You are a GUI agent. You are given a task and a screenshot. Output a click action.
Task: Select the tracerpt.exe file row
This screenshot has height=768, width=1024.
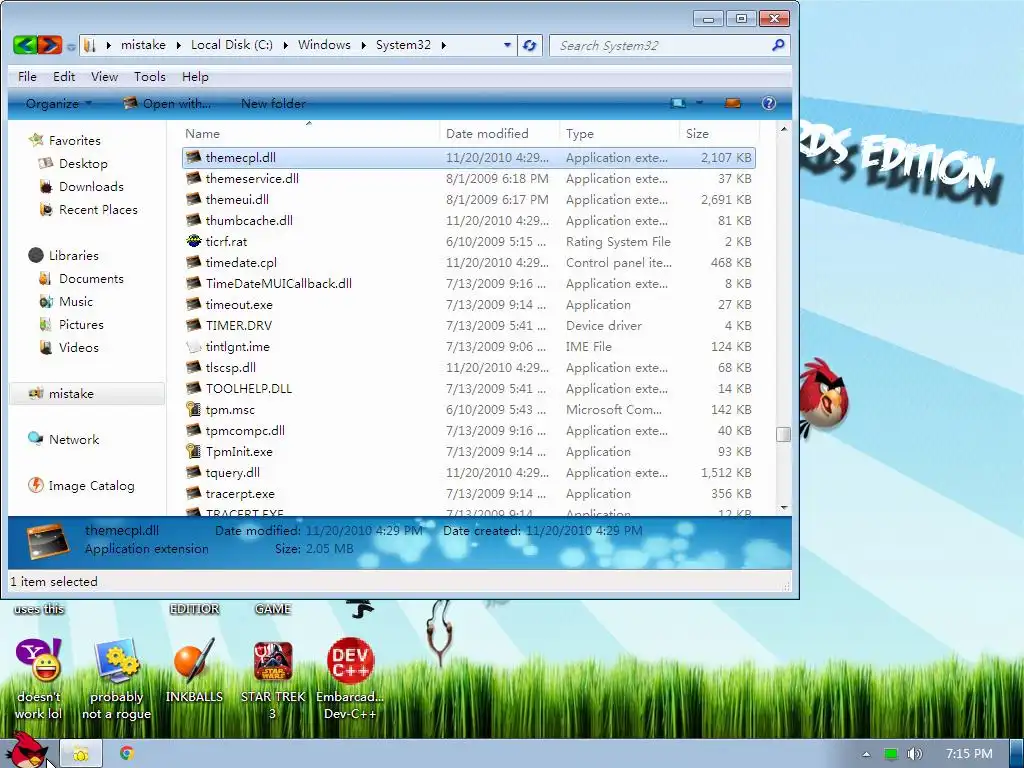(x=468, y=494)
